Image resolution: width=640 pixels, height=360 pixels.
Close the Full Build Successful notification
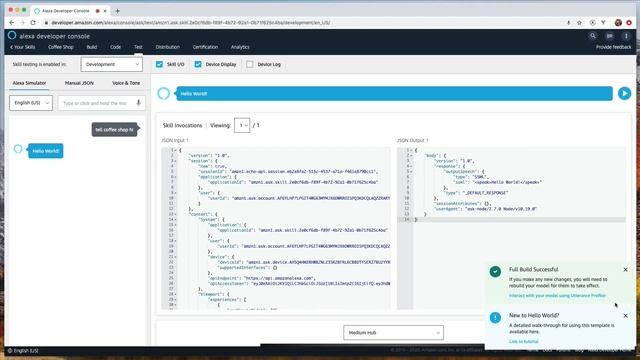tap(625, 270)
